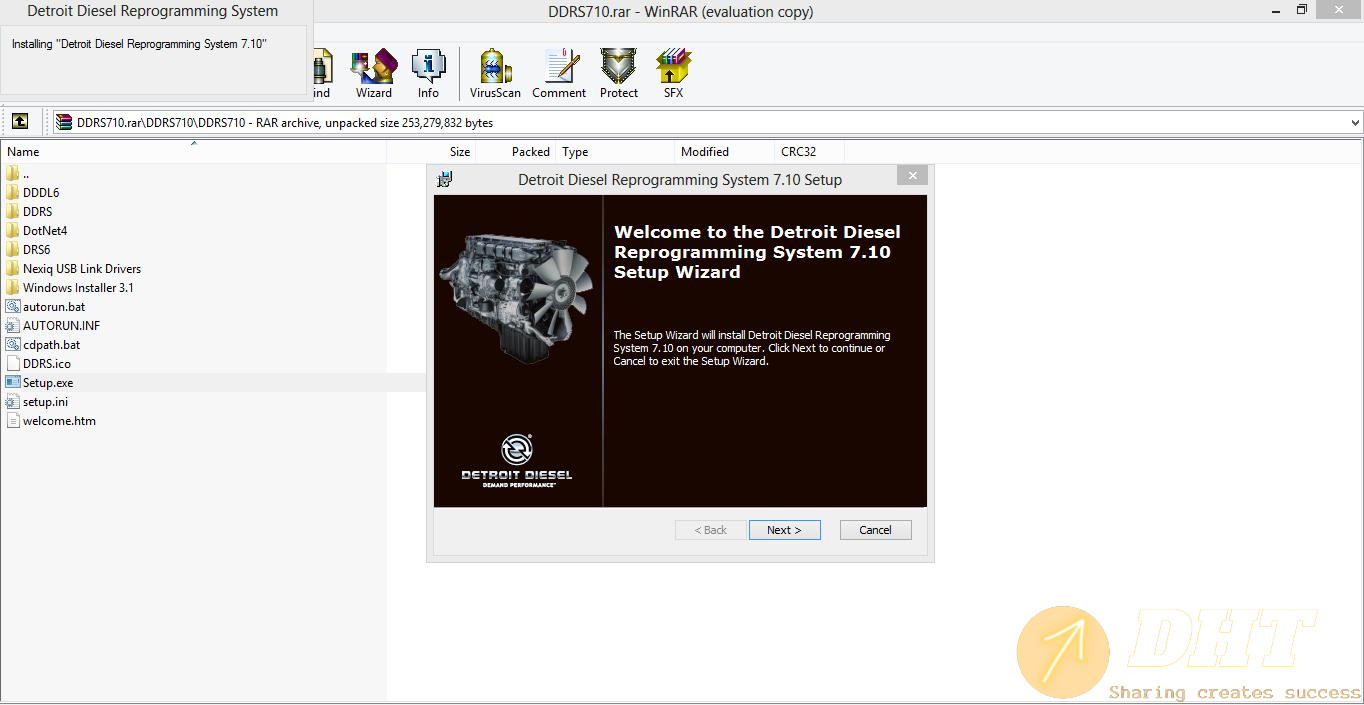Select the DRS6 folder icon
The width and height of the screenshot is (1364, 705).
[x=13, y=249]
